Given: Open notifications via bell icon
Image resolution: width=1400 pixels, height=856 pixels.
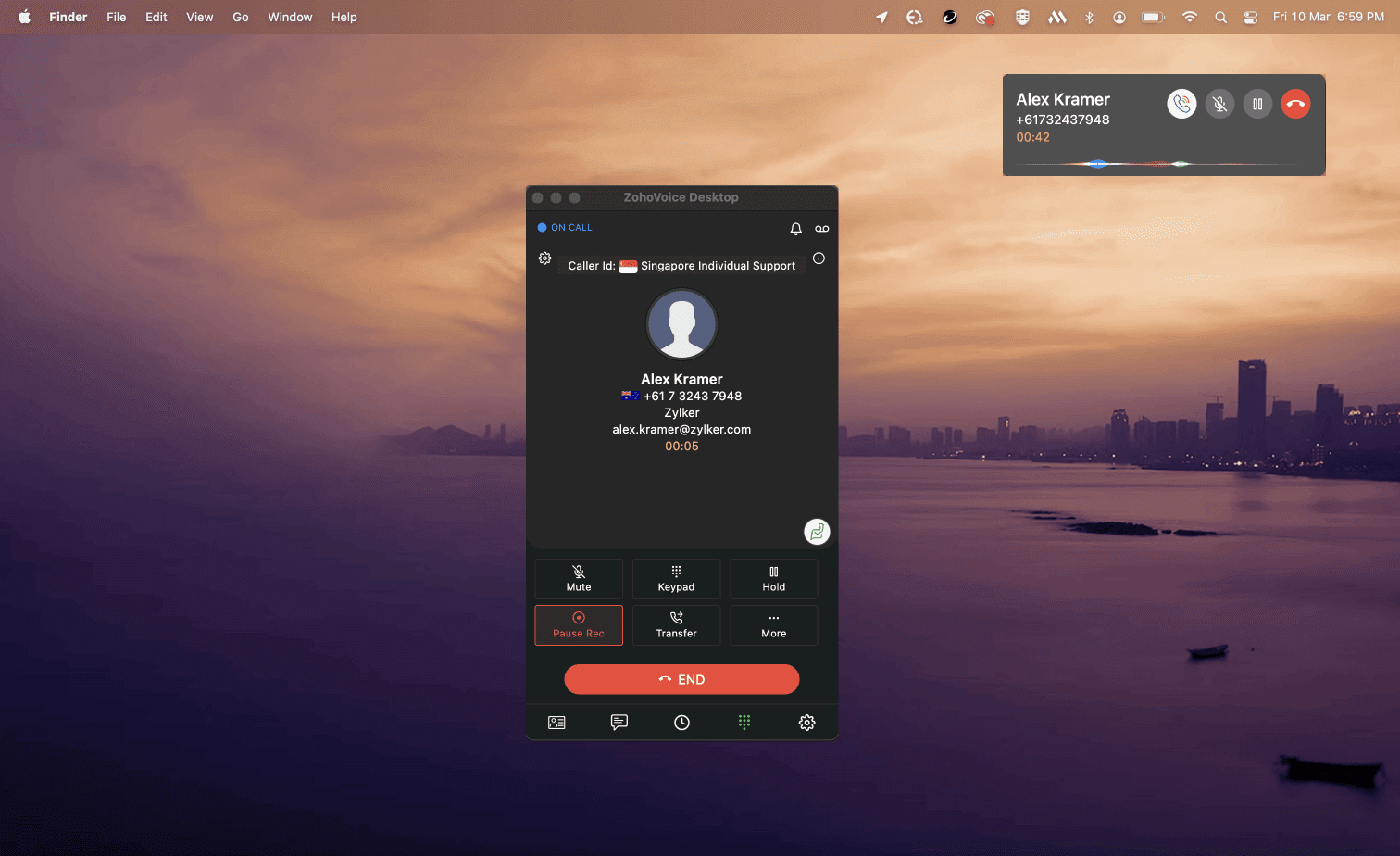Looking at the screenshot, I should [x=795, y=228].
